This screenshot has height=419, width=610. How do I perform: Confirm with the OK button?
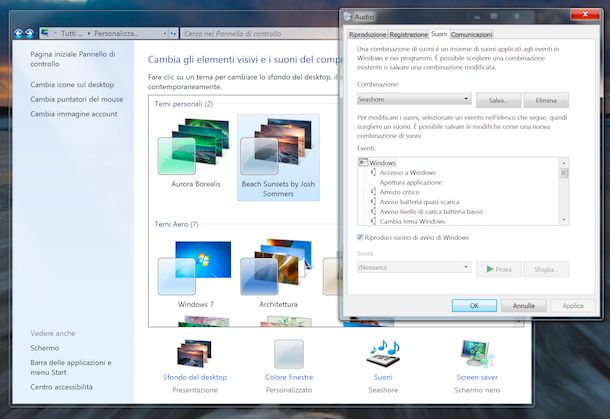pos(474,305)
